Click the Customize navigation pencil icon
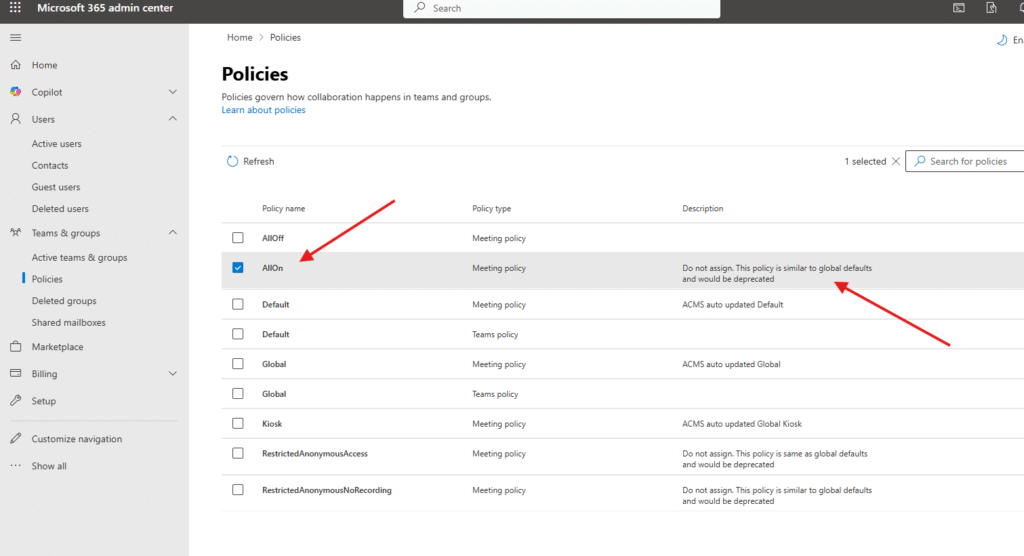 [15, 439]
